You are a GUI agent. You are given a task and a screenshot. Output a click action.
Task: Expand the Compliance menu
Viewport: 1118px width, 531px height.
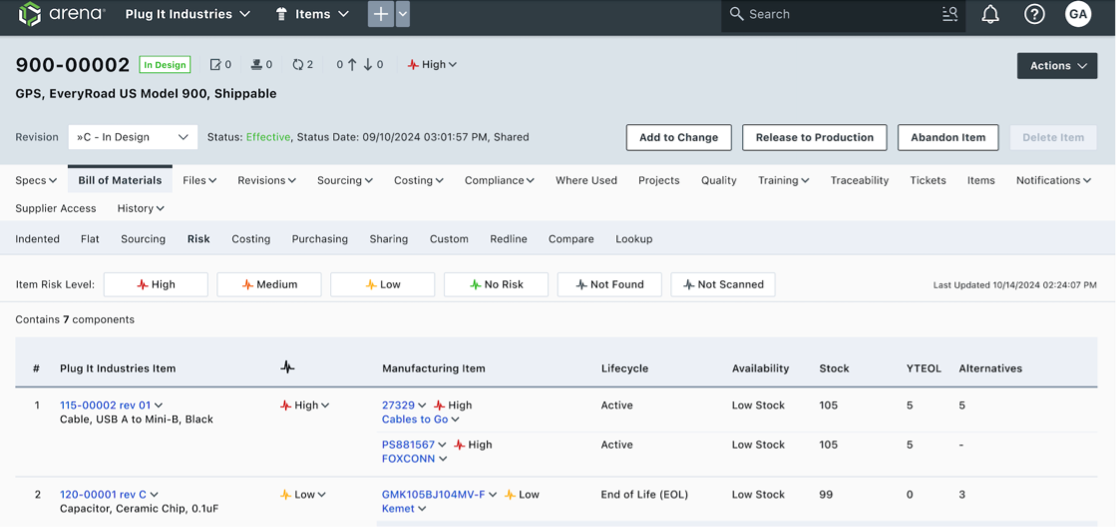pos(499,180)
